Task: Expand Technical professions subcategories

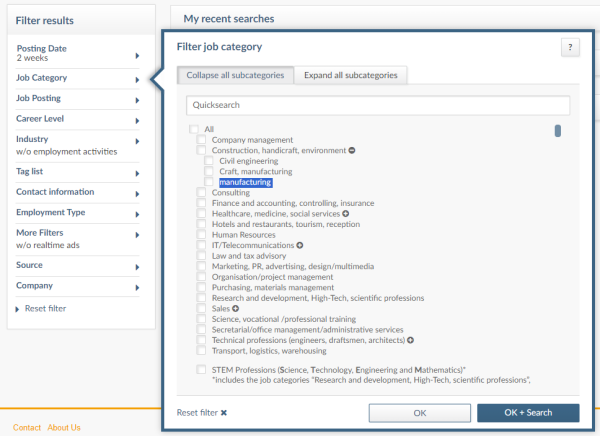Action: click(410, 340)
